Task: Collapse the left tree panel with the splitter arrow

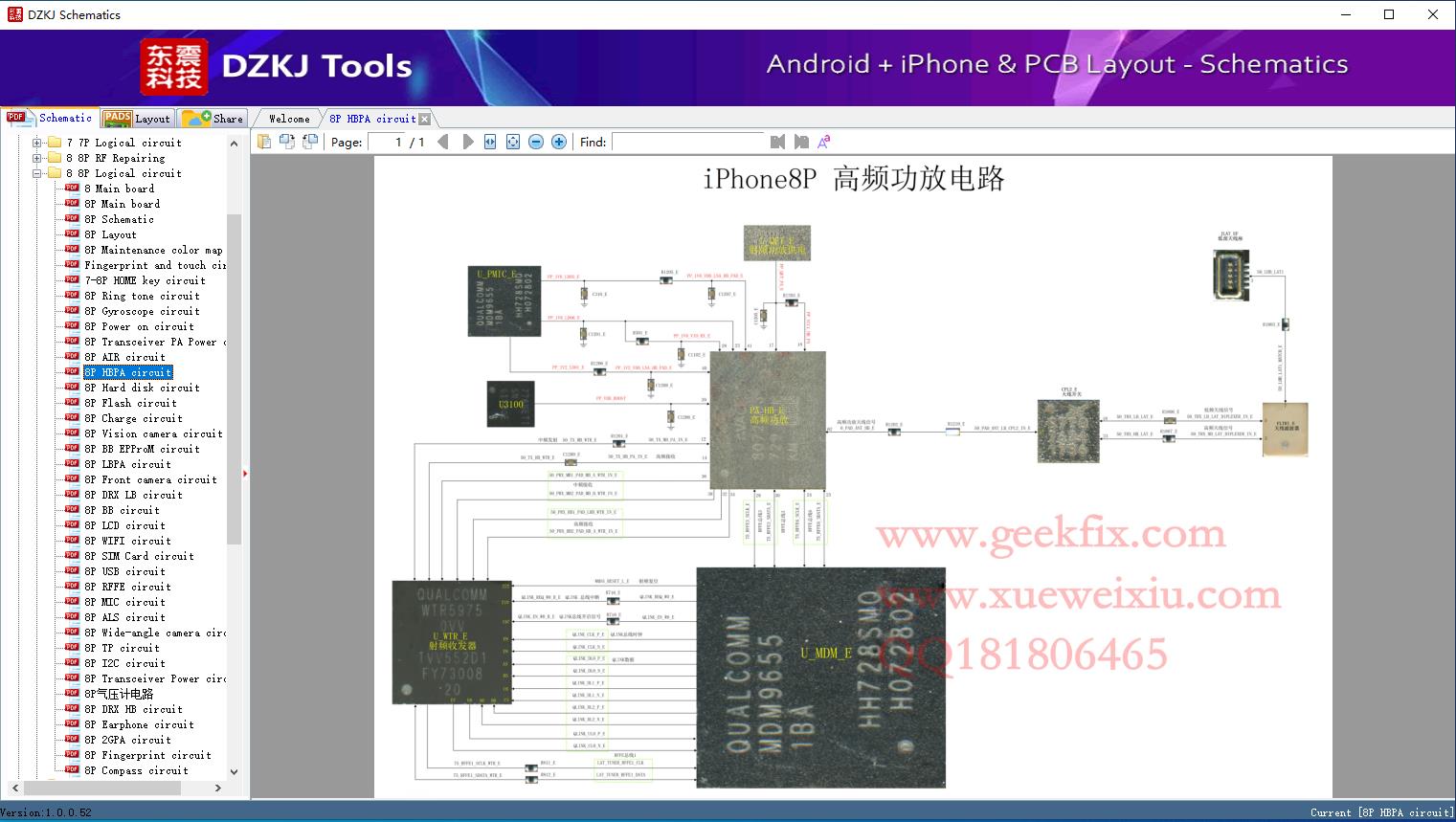Action: coord(245,473)
